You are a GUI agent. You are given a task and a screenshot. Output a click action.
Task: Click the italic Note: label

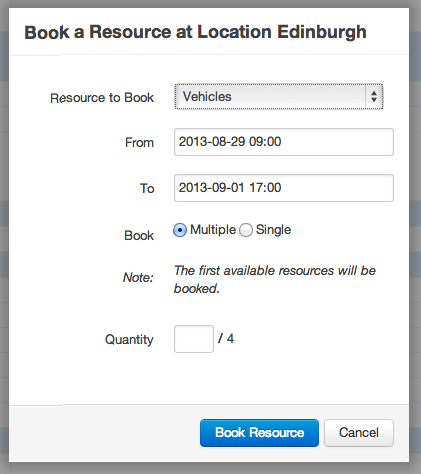pos(138,277)
